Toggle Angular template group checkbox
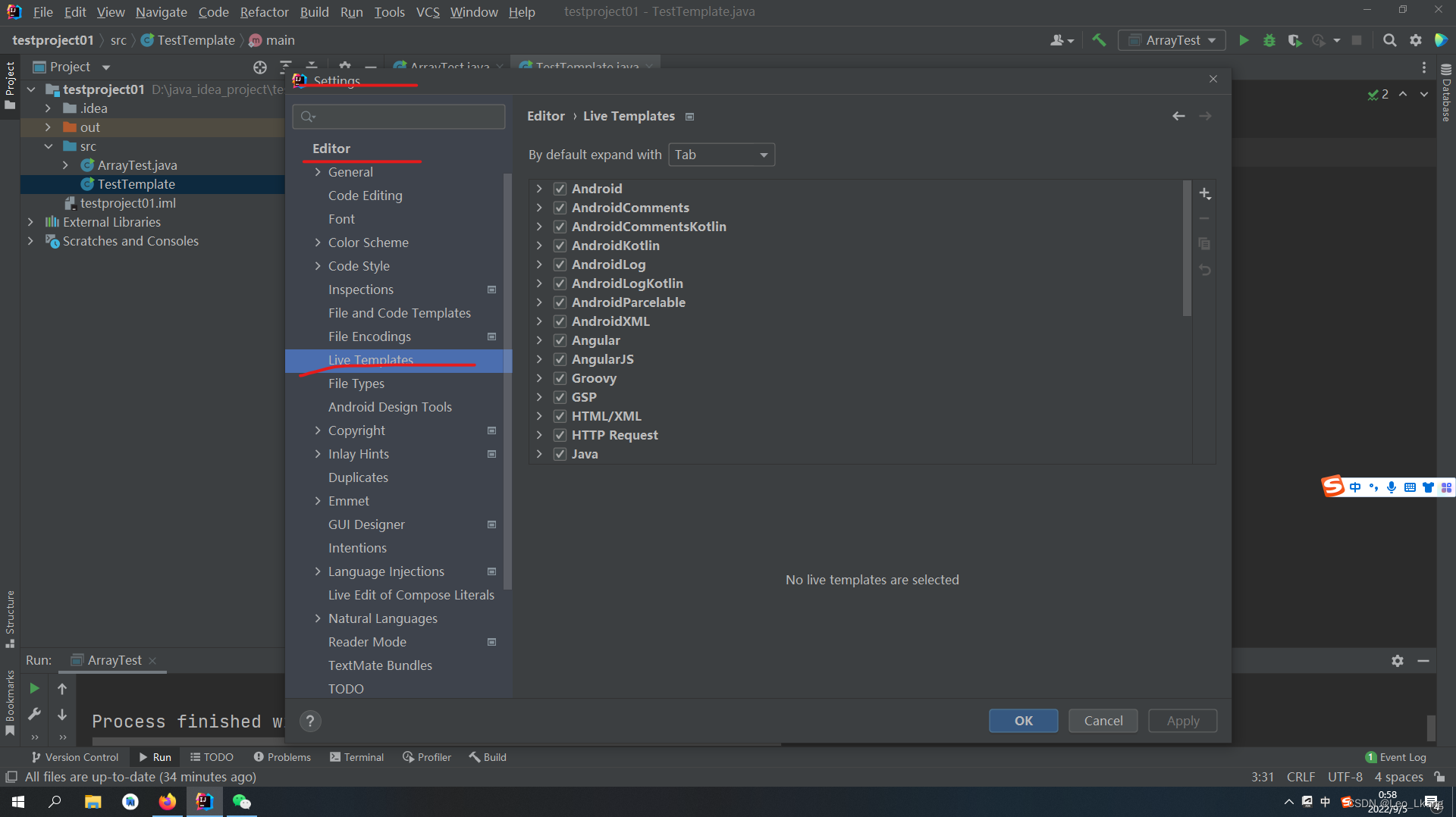This screenshot has width=1456, height=817. click(560, 340)
